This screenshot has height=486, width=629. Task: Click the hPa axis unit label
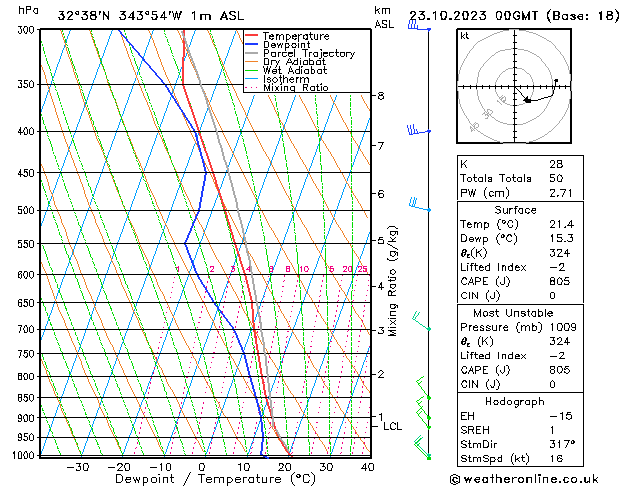[28, 10]
